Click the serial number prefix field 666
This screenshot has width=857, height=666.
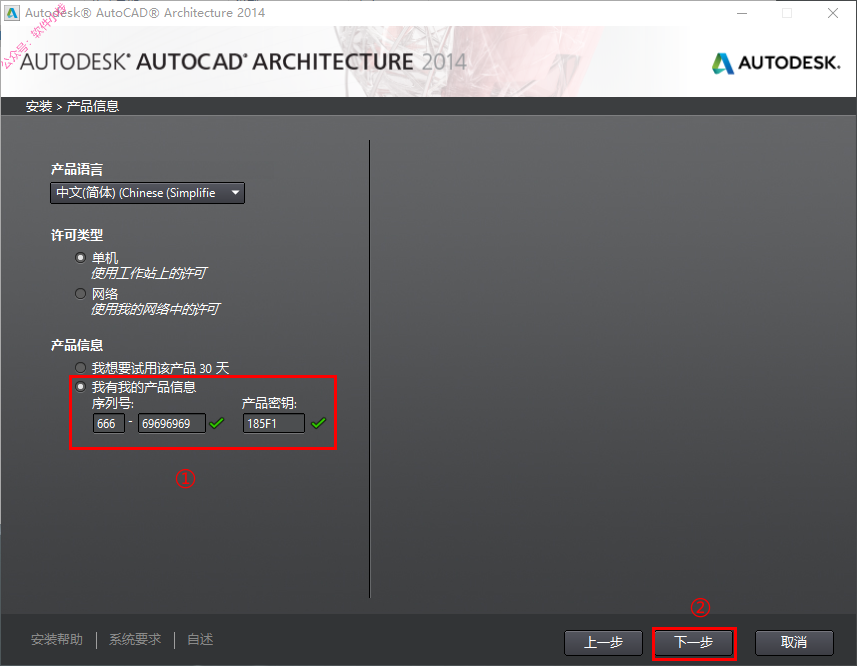point(109,423)
